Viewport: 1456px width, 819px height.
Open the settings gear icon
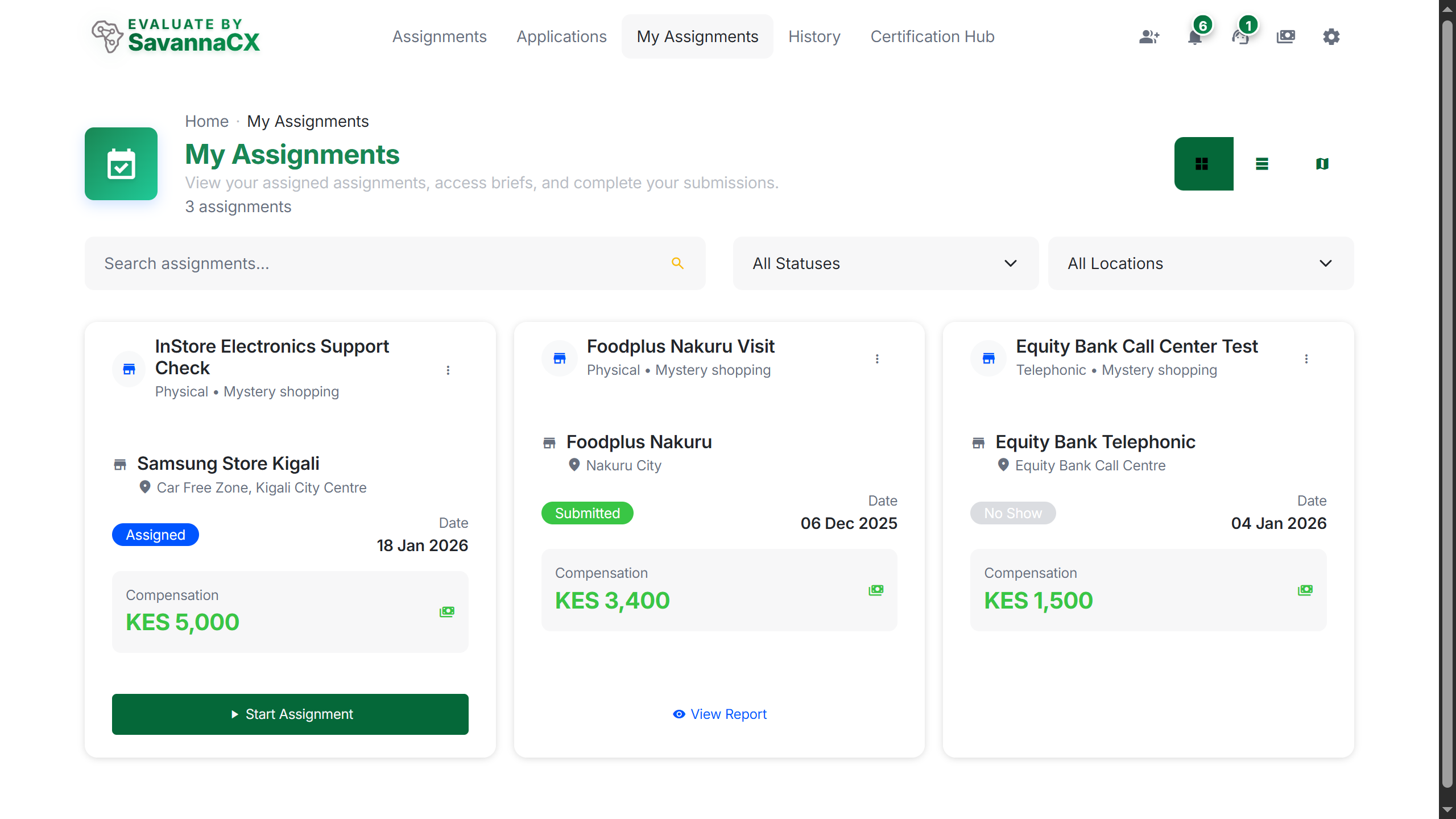1331,36
